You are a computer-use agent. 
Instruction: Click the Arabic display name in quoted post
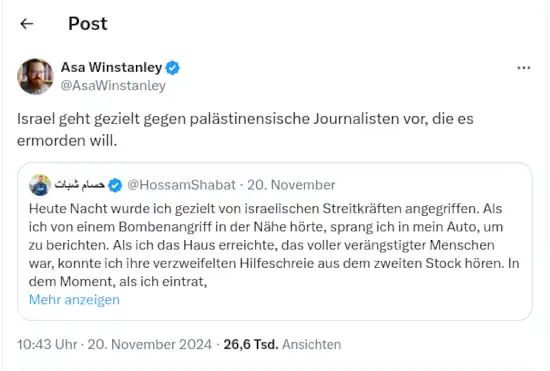(x=80, y=184)
